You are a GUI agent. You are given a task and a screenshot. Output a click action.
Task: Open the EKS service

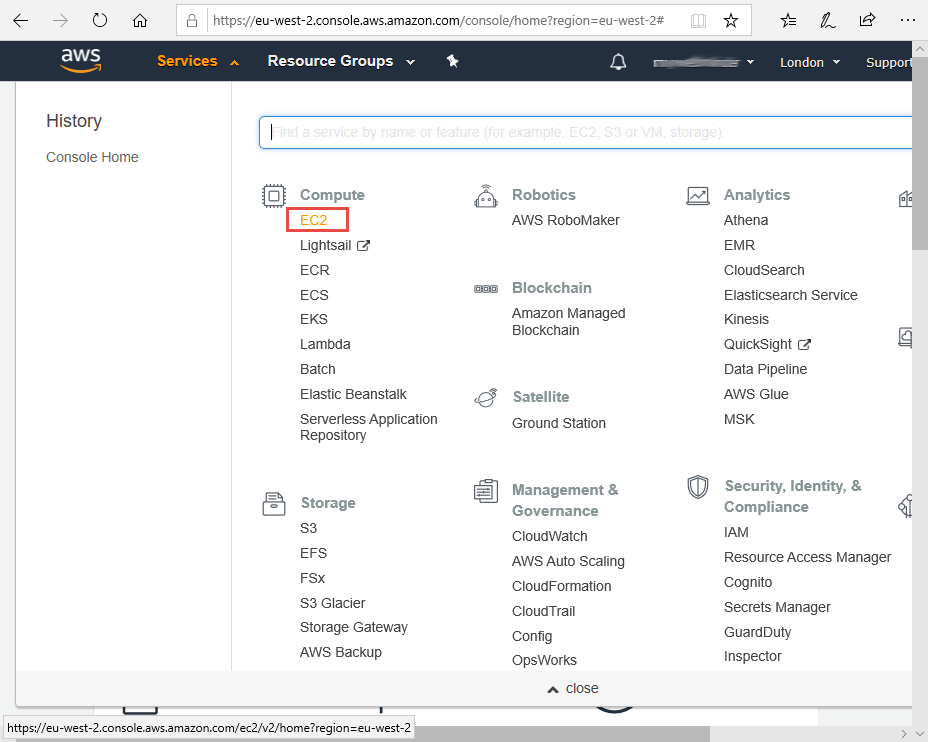coord(314,320)
